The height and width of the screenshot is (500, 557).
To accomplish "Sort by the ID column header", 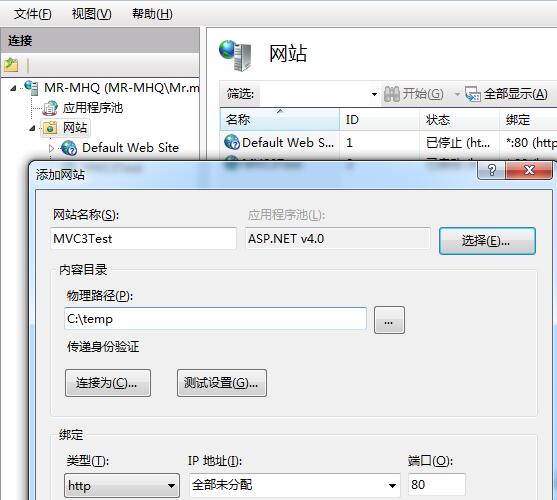I will click(x=379, y=120).
